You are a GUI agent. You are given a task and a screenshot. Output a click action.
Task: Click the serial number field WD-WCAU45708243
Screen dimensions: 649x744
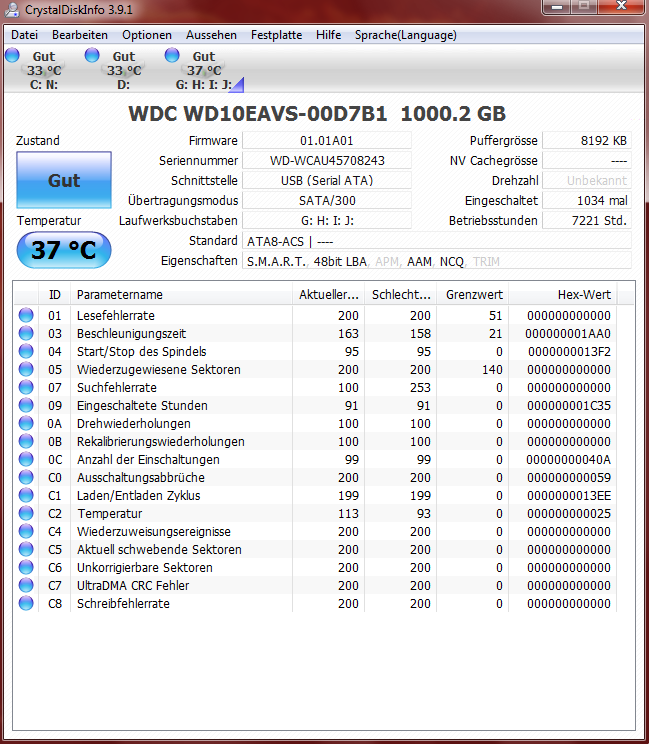point(327,161)
